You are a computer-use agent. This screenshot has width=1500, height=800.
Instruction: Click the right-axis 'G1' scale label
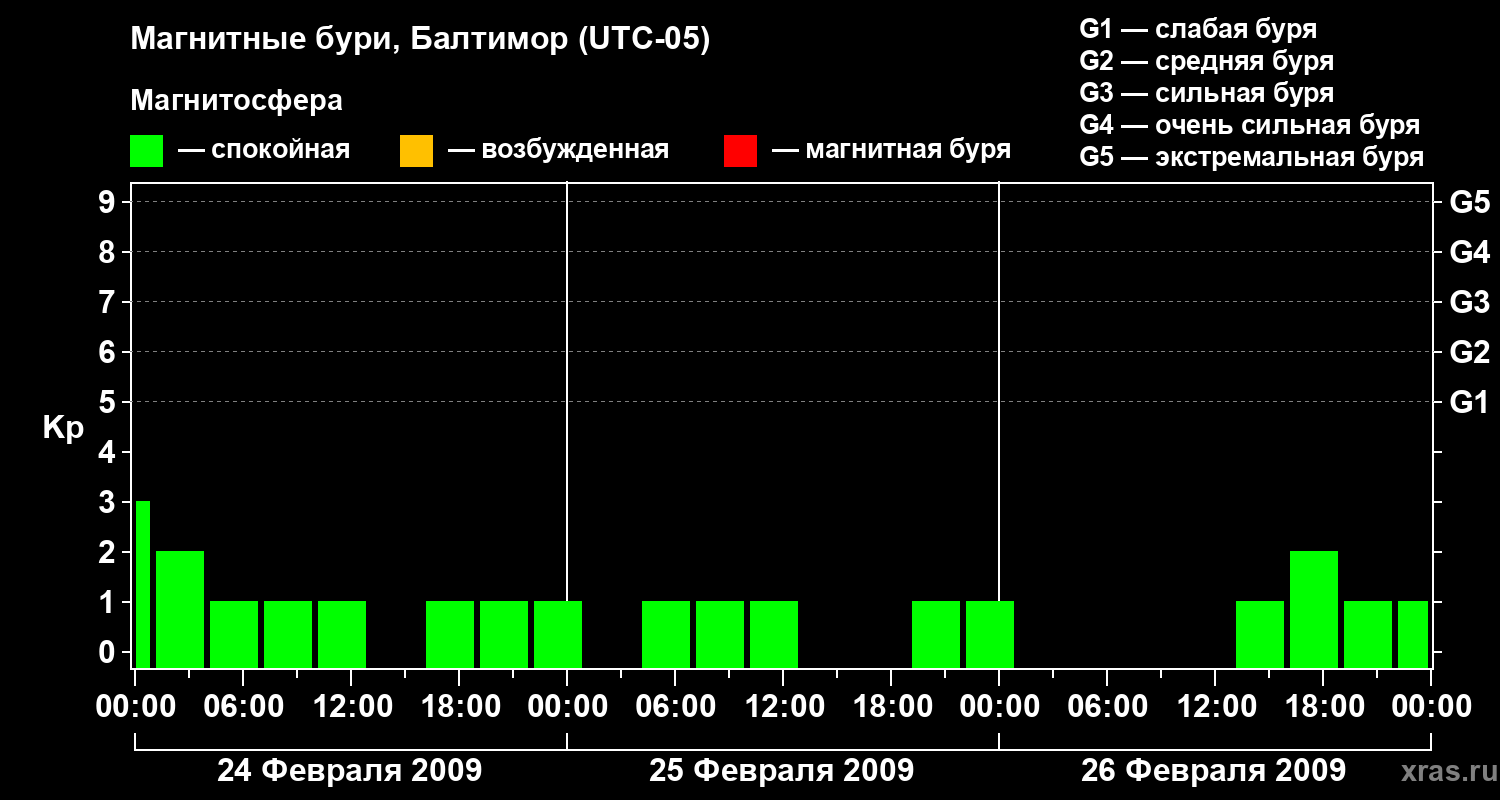point(1470,402)
